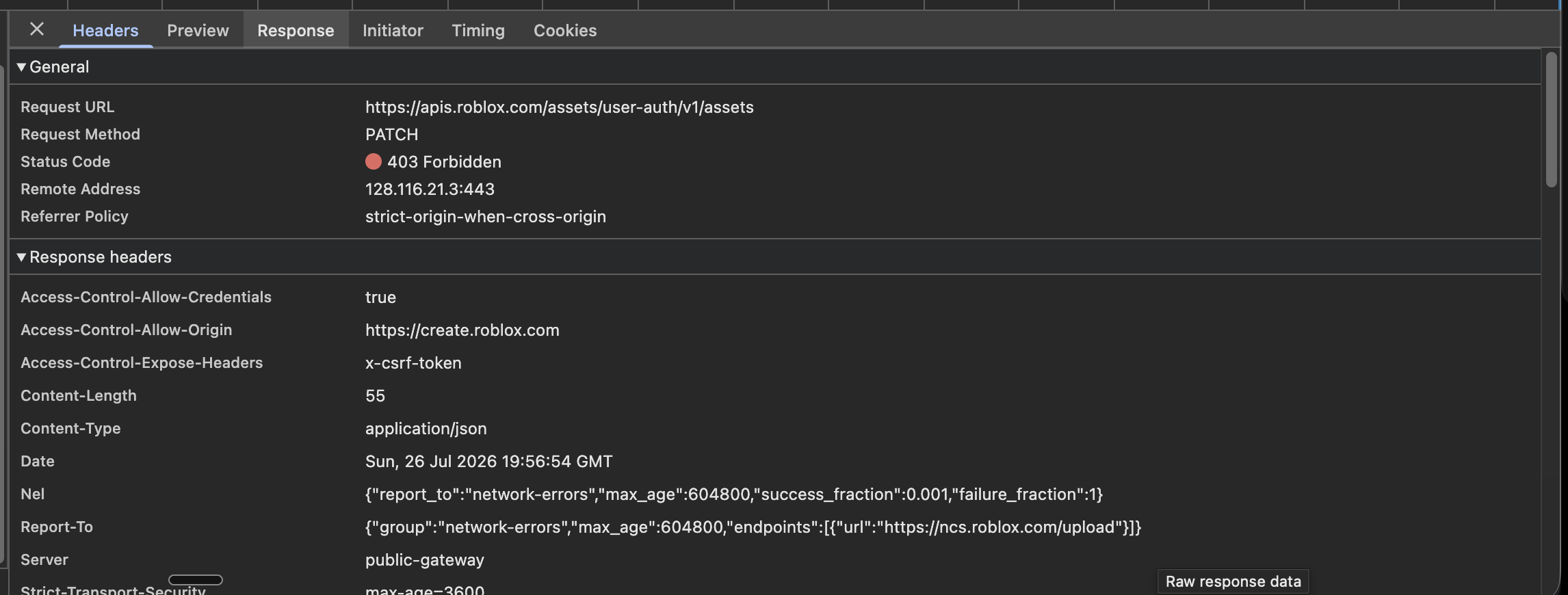
Task: Click the Date header value
Action: point(488,461)
